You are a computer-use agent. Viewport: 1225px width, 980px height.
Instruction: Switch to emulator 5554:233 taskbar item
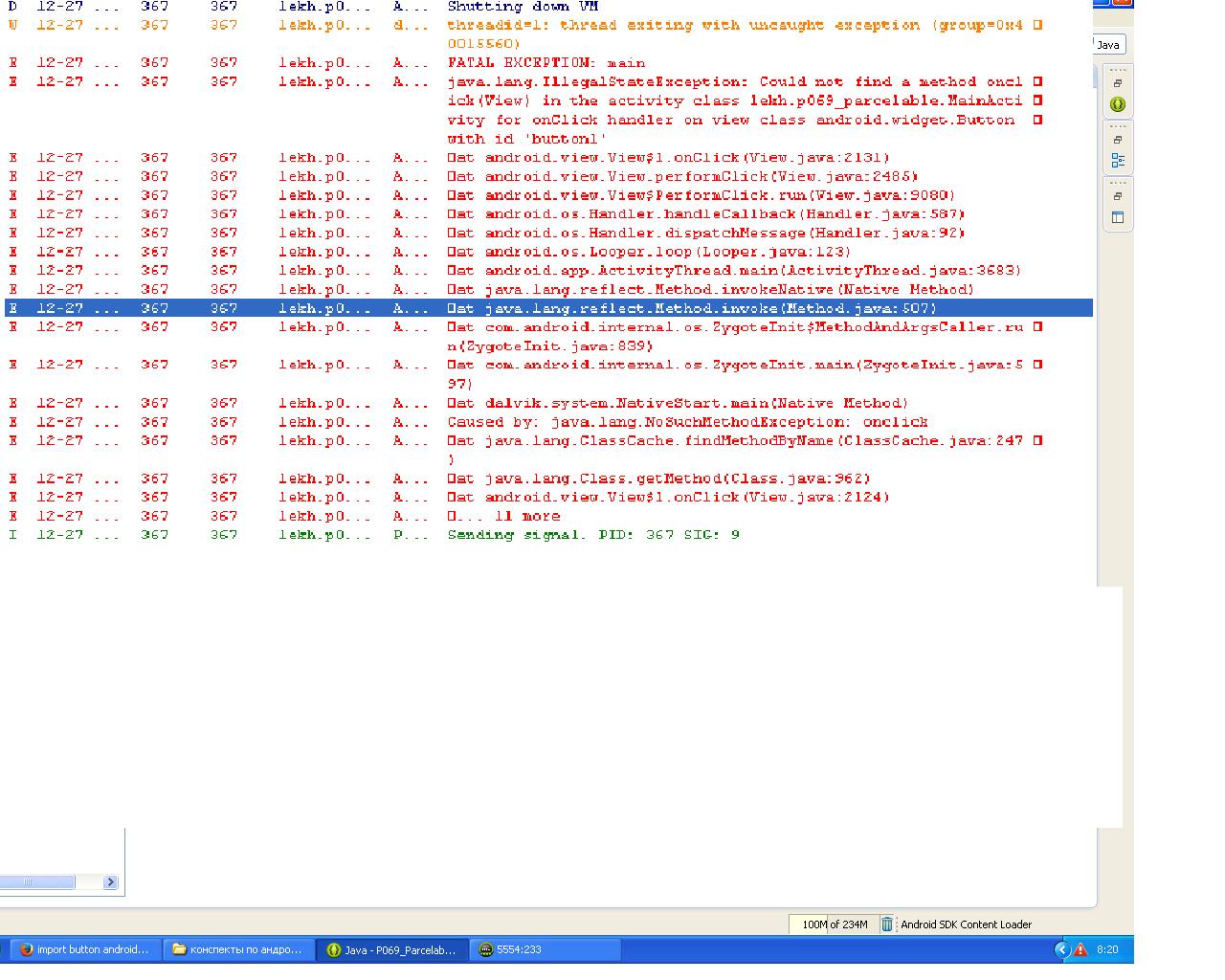[546, 949]
